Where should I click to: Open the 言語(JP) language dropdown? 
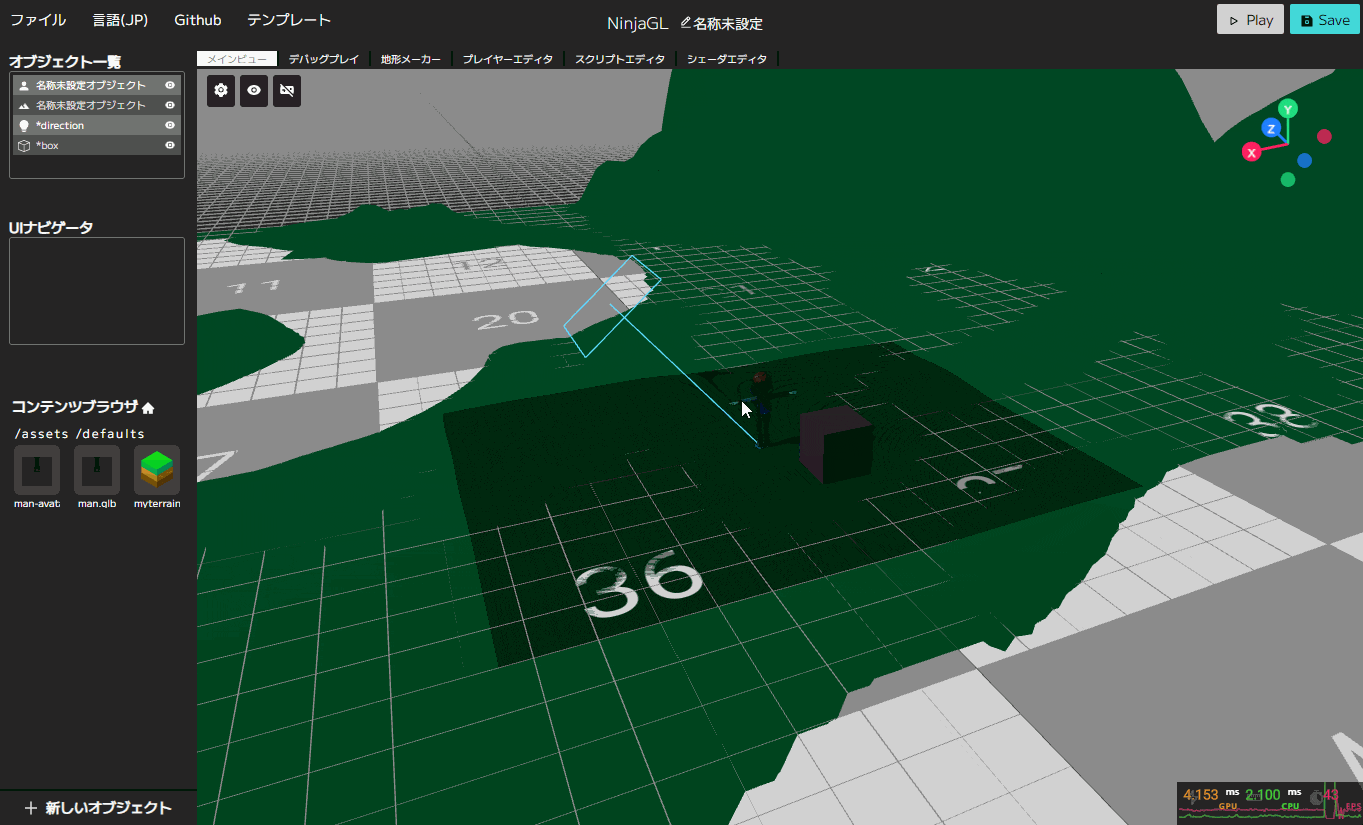pos(119,19)
